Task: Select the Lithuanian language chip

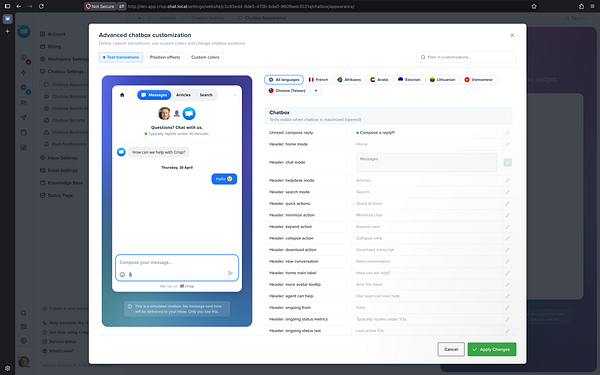Action: click(442, 80)
